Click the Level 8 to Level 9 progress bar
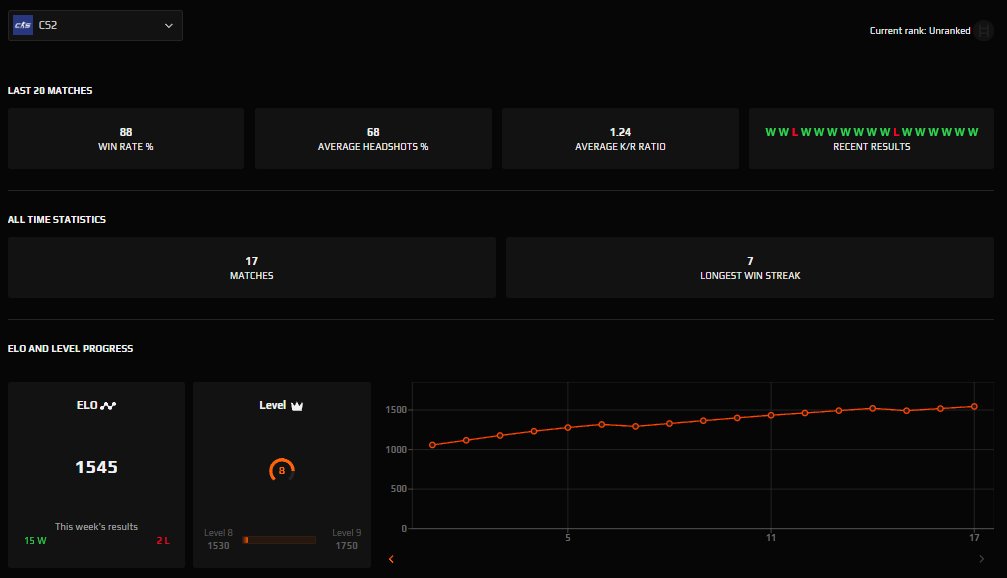Image resolution: width=1007 pixels, height=578 pixels. [279, 540]
